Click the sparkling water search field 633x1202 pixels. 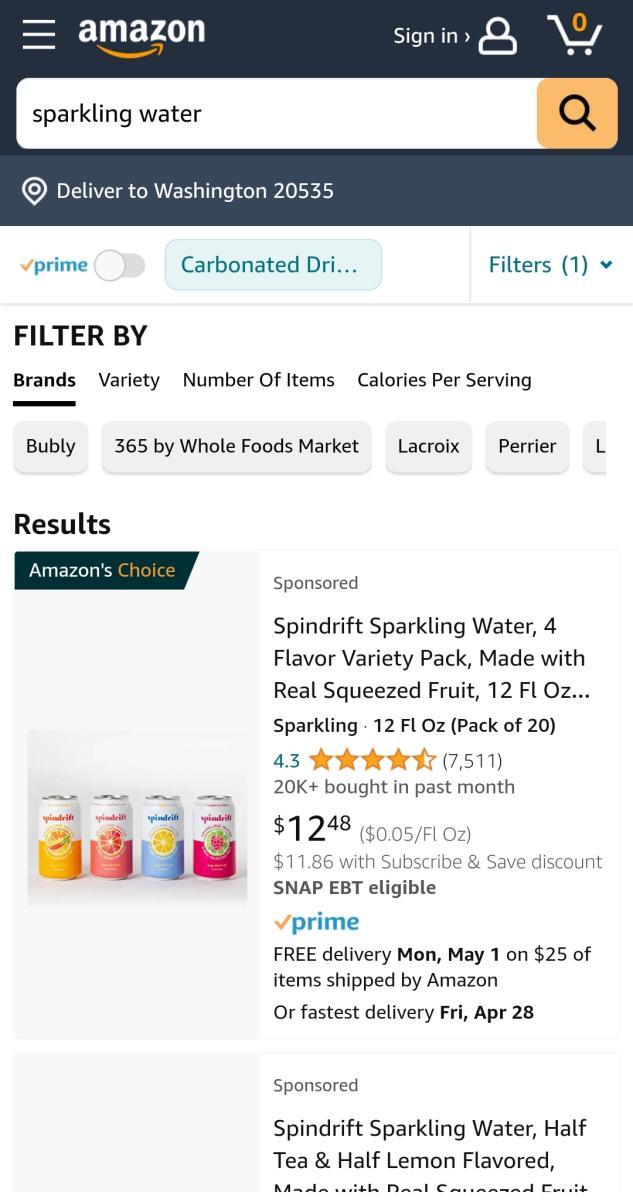[276, 114]
